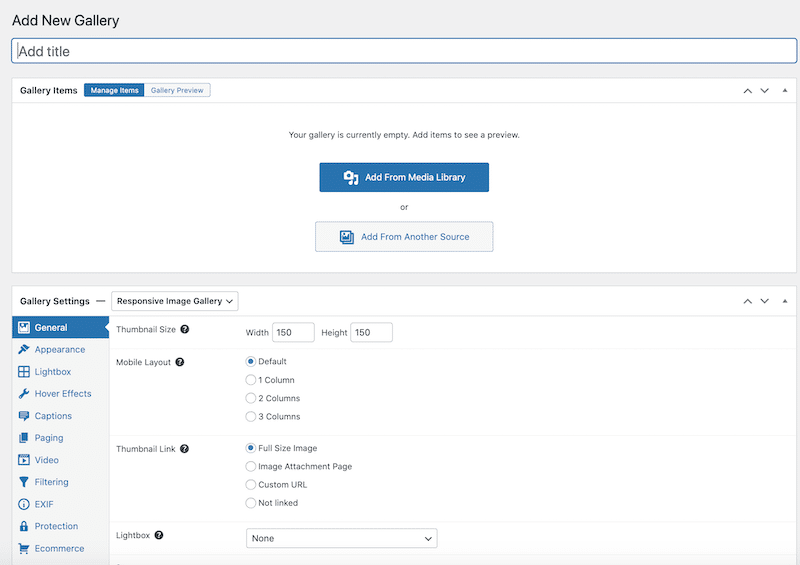Image resolution: width=800 pixels, height=565 pixels.
Task: Click the Captions speech bubble icon
Action: 24,416
